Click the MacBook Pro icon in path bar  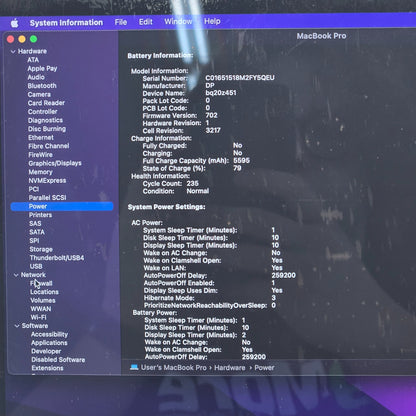pos(134,367)
